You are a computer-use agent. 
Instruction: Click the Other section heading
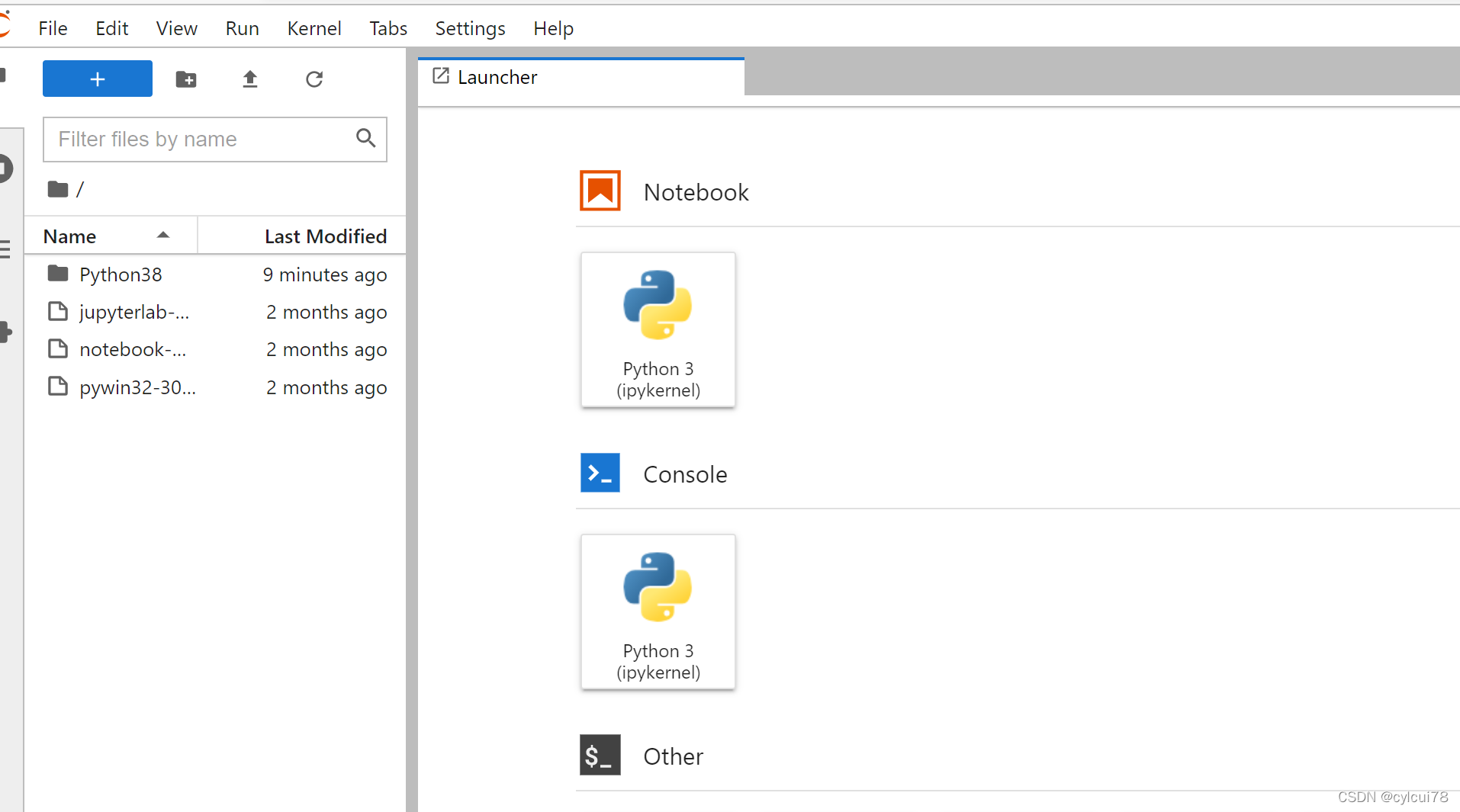[673, 756]
